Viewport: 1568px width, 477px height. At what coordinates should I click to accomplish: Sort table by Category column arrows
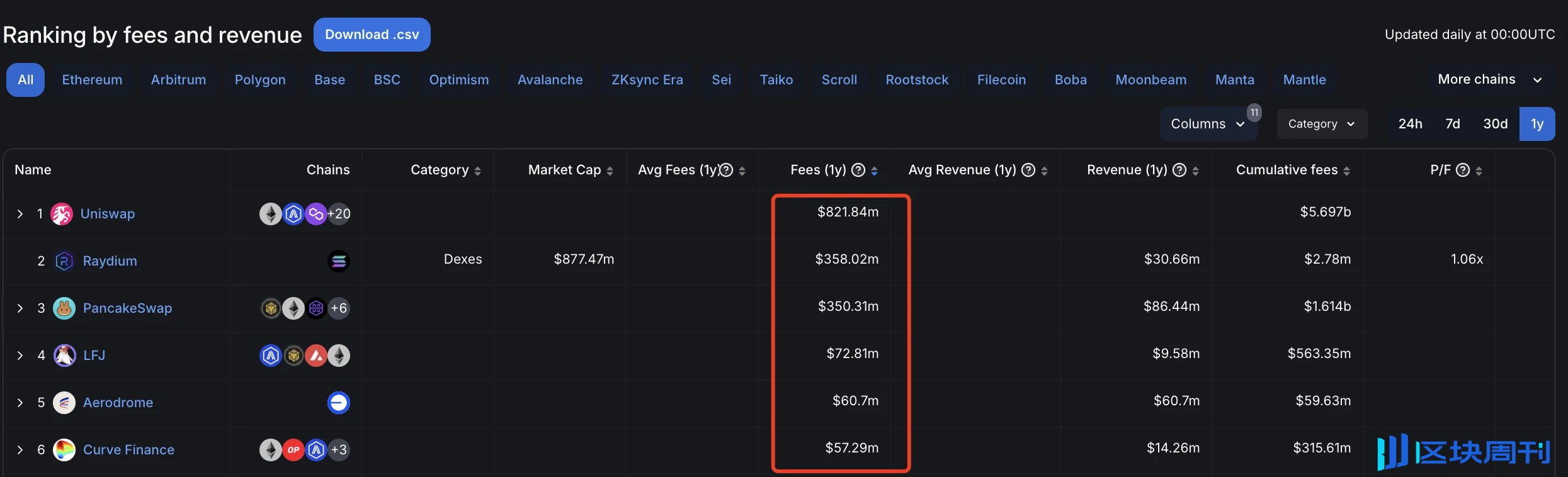click(x=477, y=171)
